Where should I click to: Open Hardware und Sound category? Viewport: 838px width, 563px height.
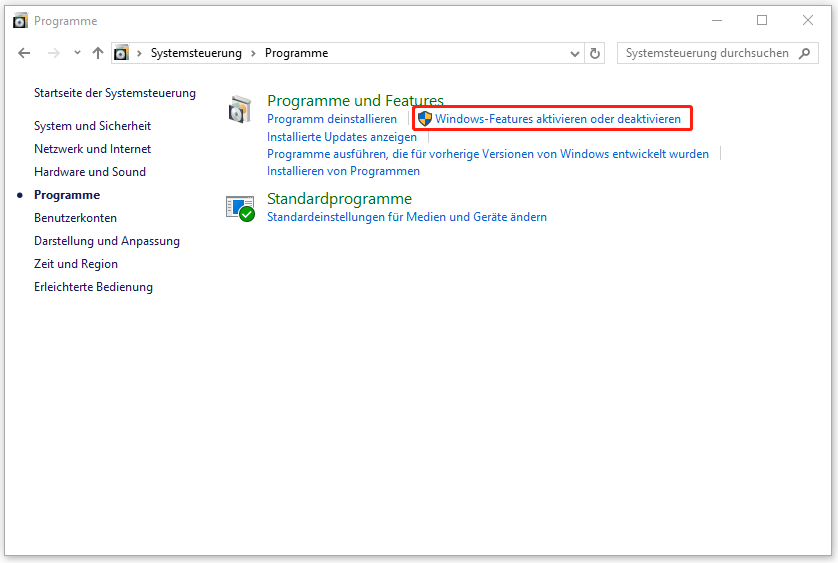coord(90,172)
